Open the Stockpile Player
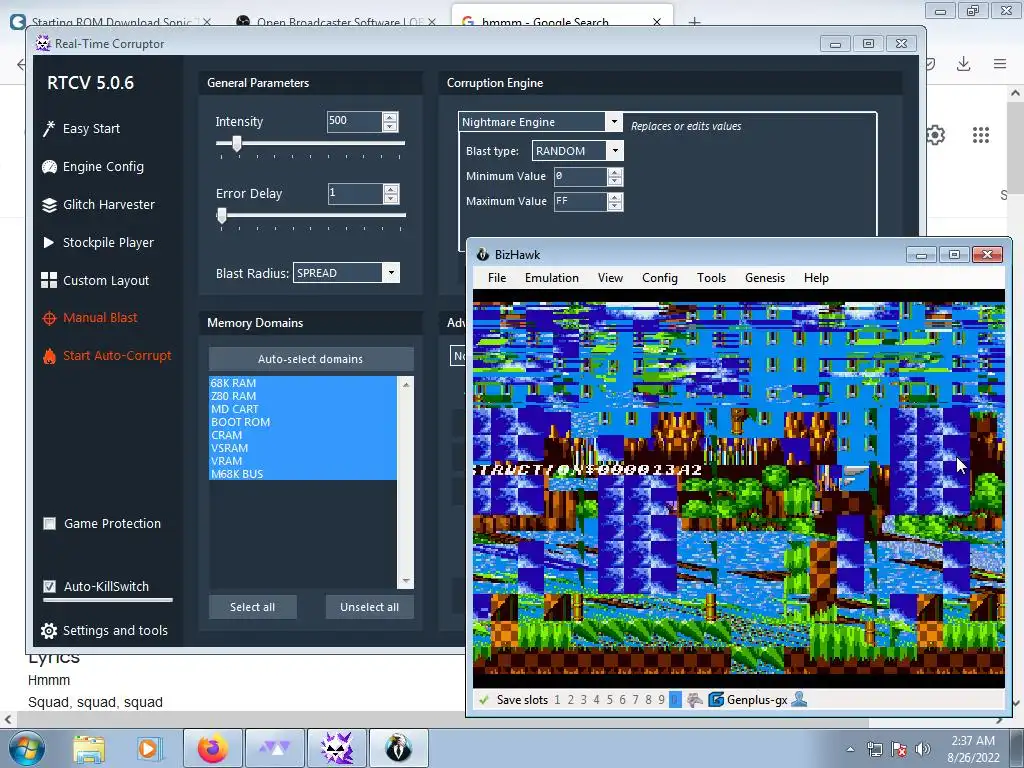Image resolution: width=1024 pixels, height=768 pixels. (98, 242)
